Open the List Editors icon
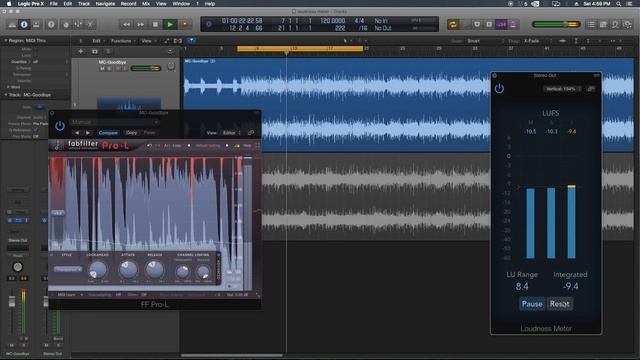 (591, 24)
